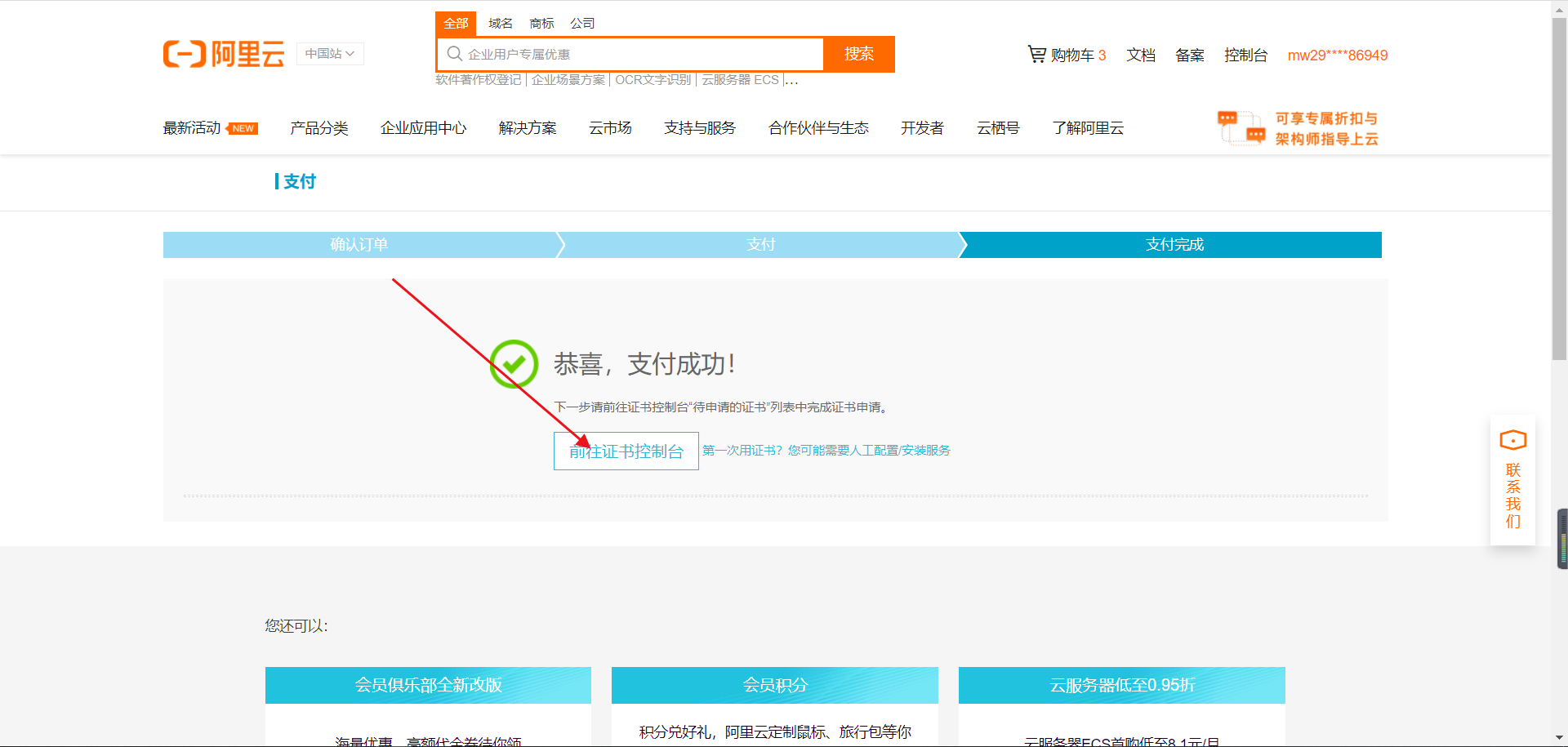Open the contact us chat icon
Screen dimensions: 1568x747
[1512, 441]
